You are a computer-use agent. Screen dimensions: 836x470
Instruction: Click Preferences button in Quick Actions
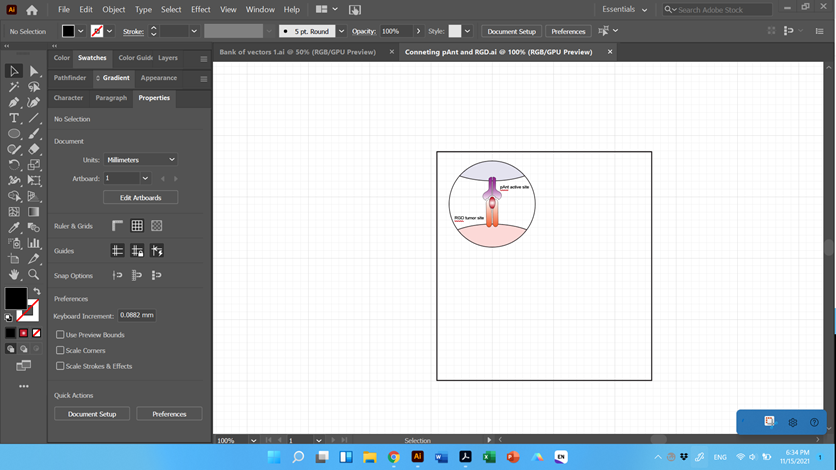pyautogui.click(x=169, y=414)
